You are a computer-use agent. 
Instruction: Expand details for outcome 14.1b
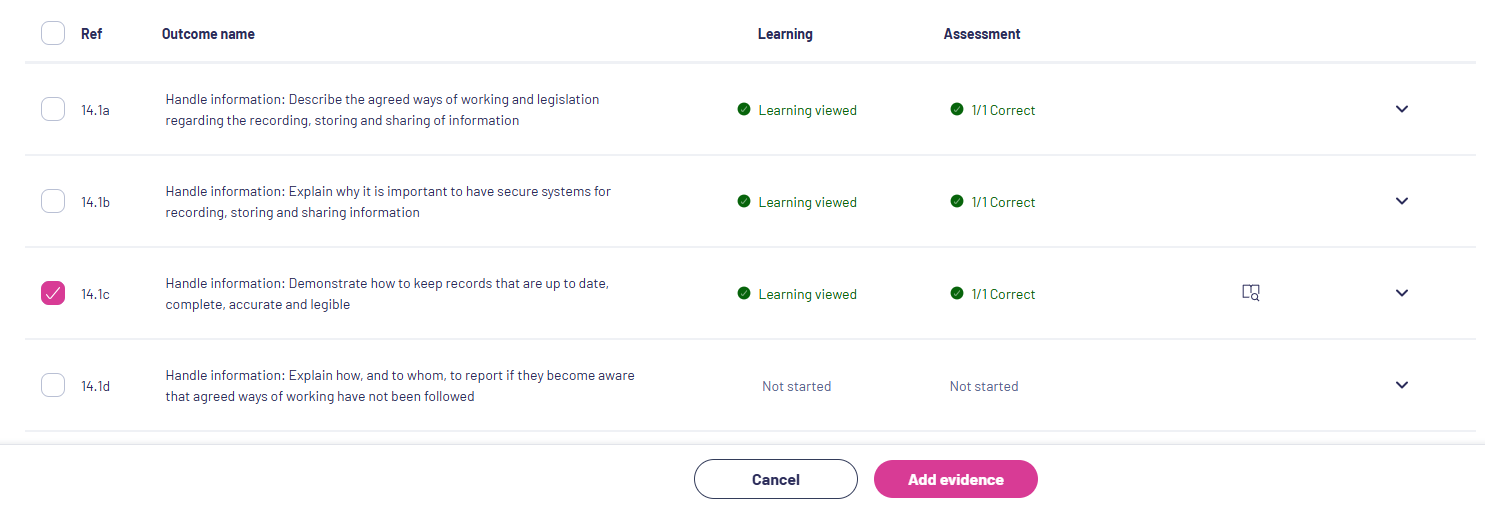[x=1402, y=201]
